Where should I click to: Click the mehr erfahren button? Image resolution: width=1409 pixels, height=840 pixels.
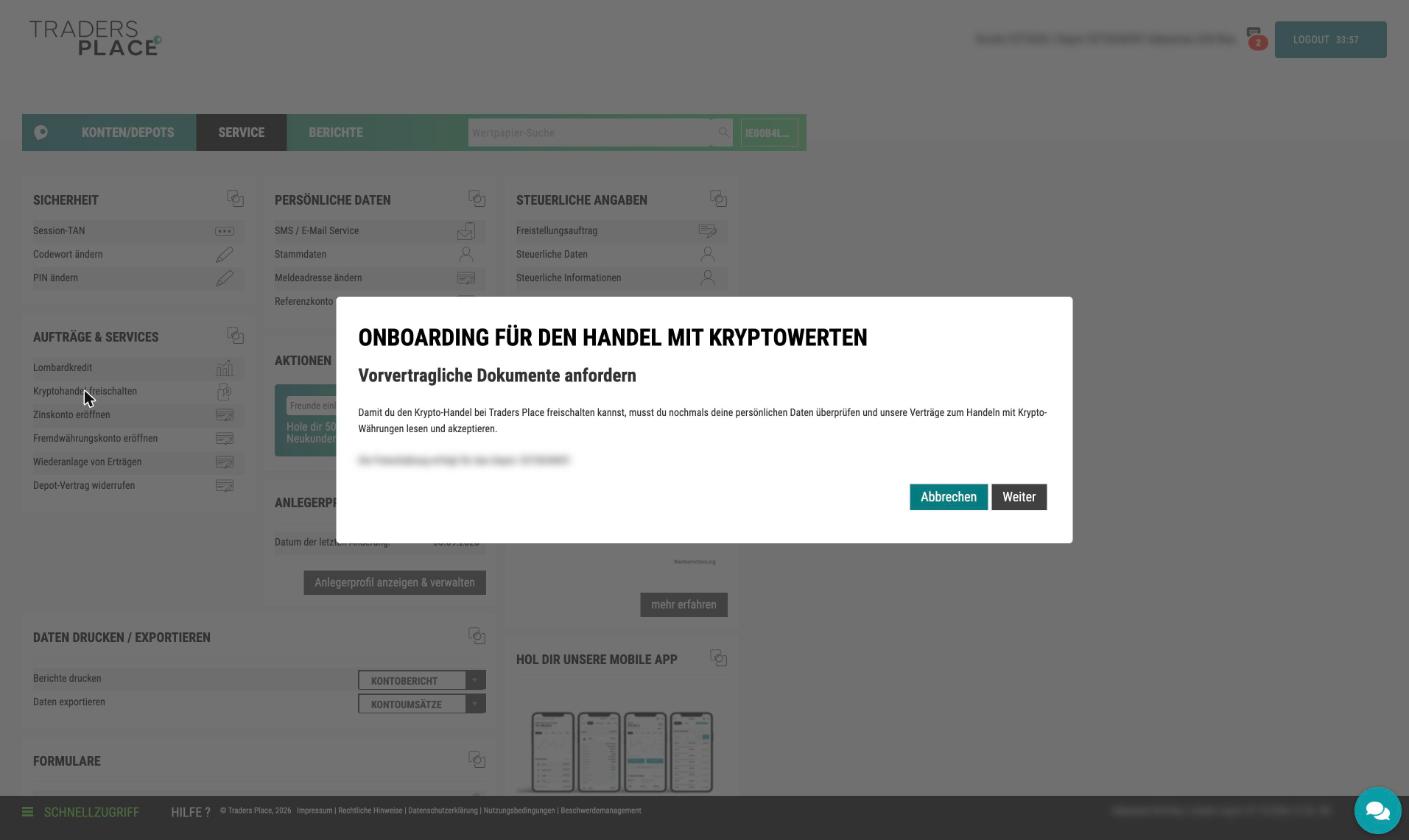pyautogui.click(x=684, y=604)
